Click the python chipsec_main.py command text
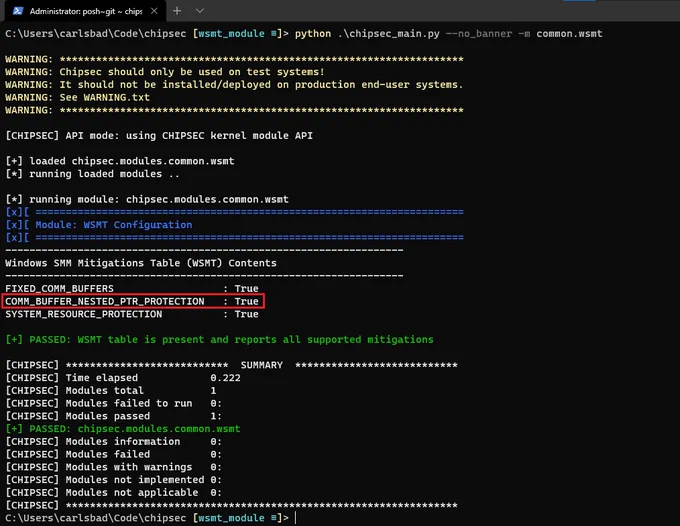 pos(367,34)
